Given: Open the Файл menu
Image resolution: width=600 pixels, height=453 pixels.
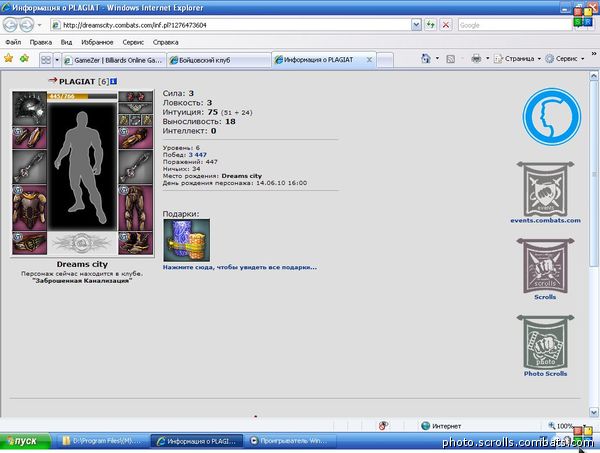Looking at the screenshot, I should tap(13, 42).
